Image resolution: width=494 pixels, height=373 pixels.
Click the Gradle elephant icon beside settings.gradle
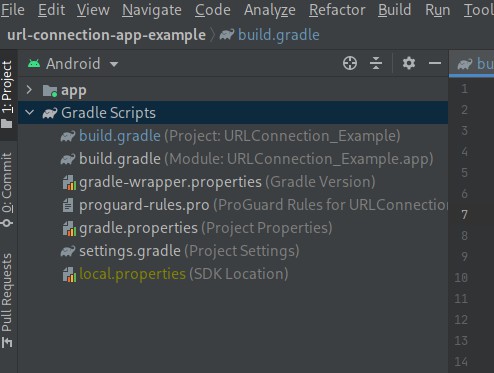(68, 251)
